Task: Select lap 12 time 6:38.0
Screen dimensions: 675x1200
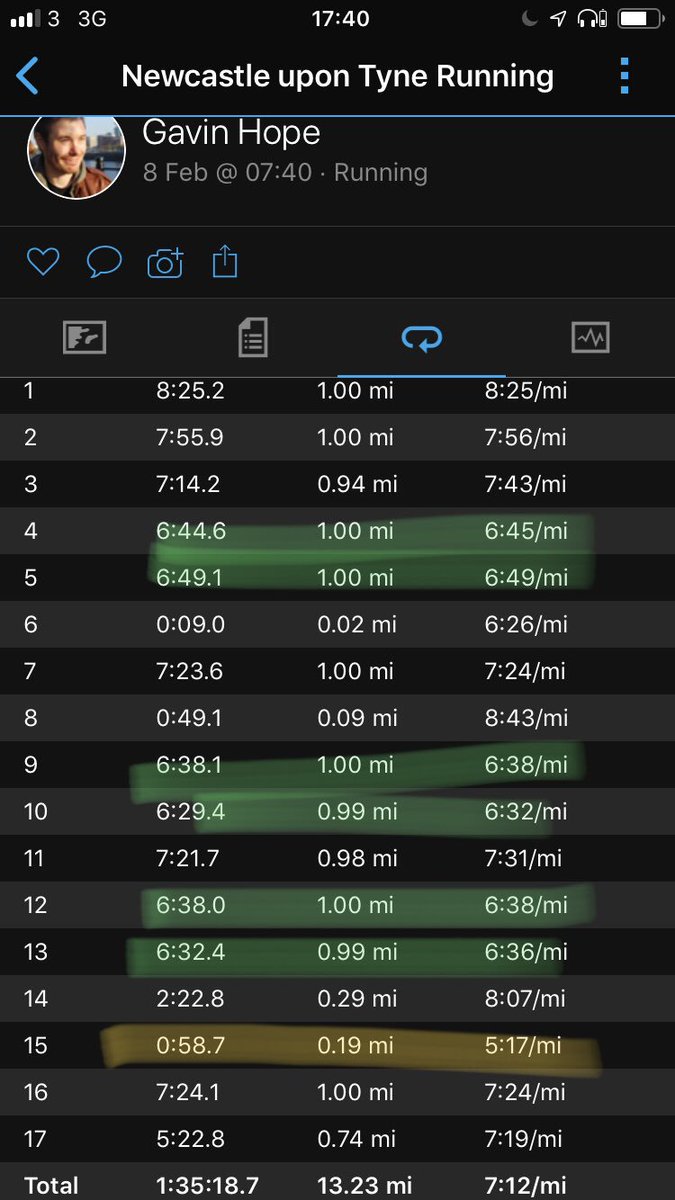Action: 190,905
